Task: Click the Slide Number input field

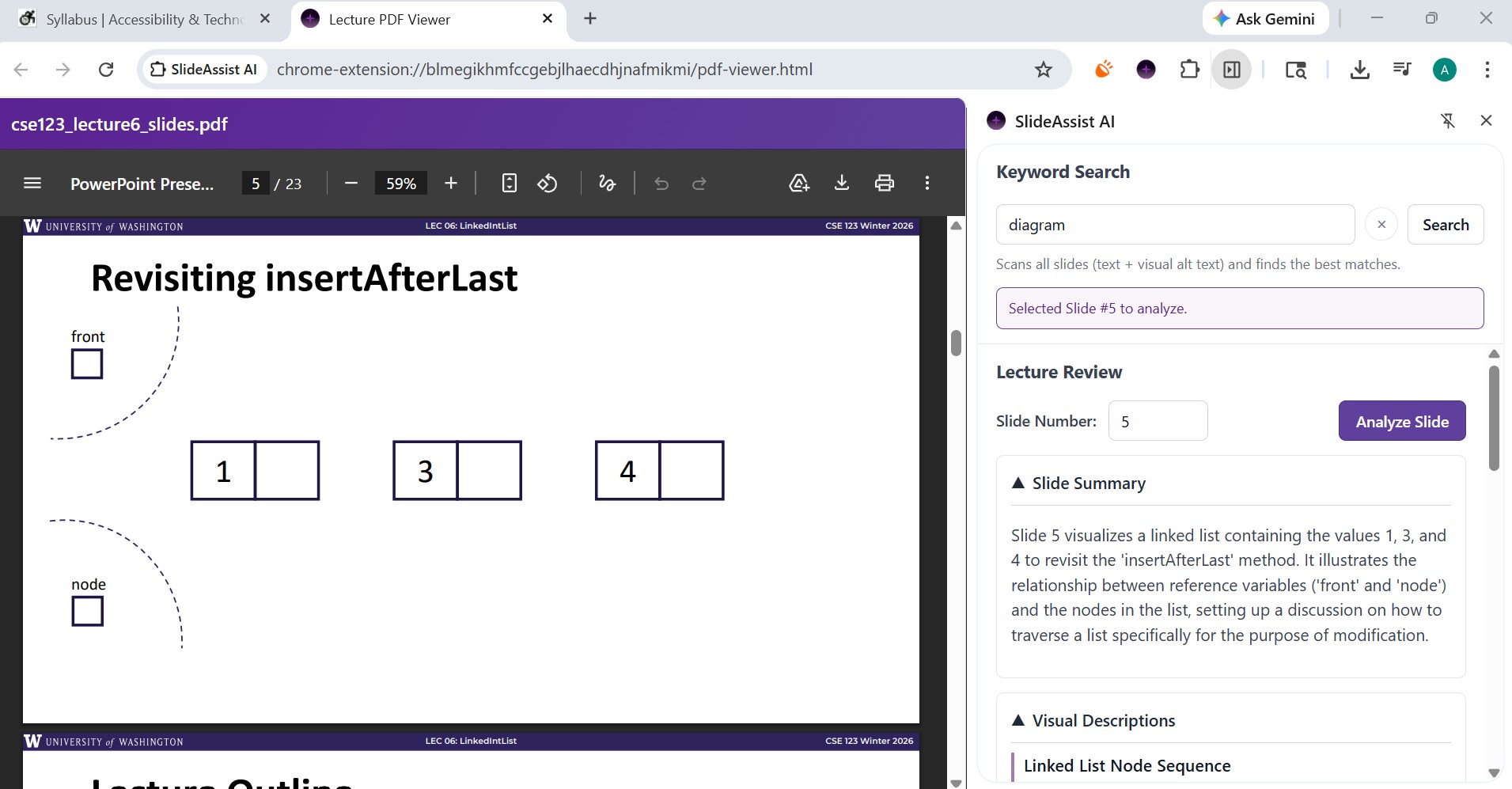Action: [x=1158, y=420]
